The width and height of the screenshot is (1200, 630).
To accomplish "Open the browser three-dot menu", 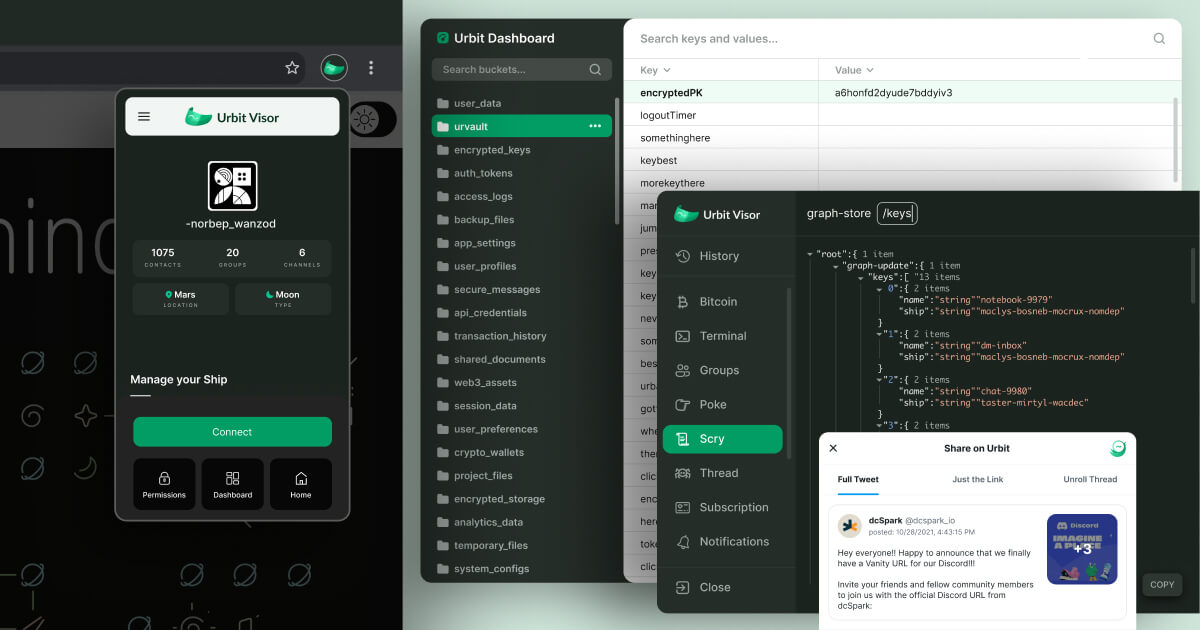I will point(371,68).
